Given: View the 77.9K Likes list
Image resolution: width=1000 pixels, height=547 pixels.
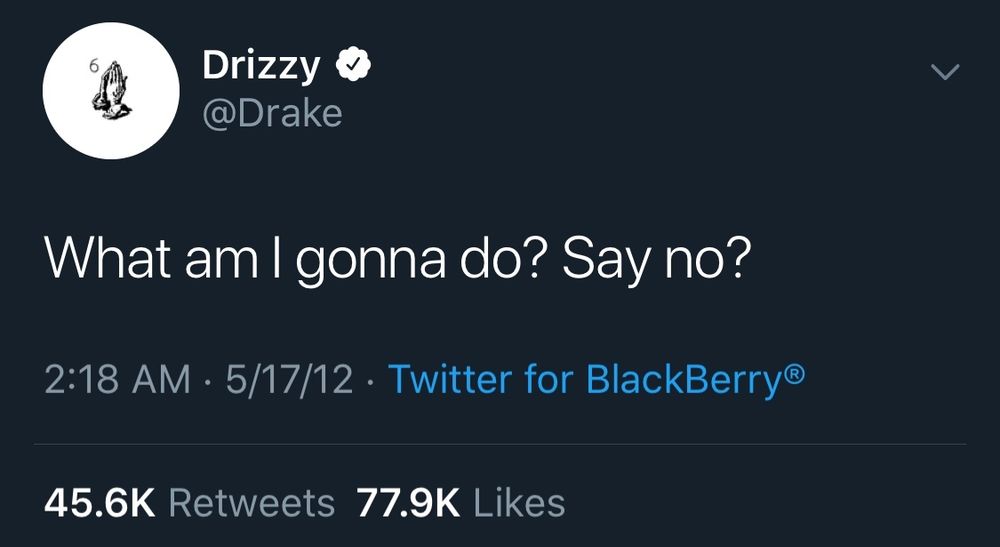Looking at the screenshot, I should (460, 503).
